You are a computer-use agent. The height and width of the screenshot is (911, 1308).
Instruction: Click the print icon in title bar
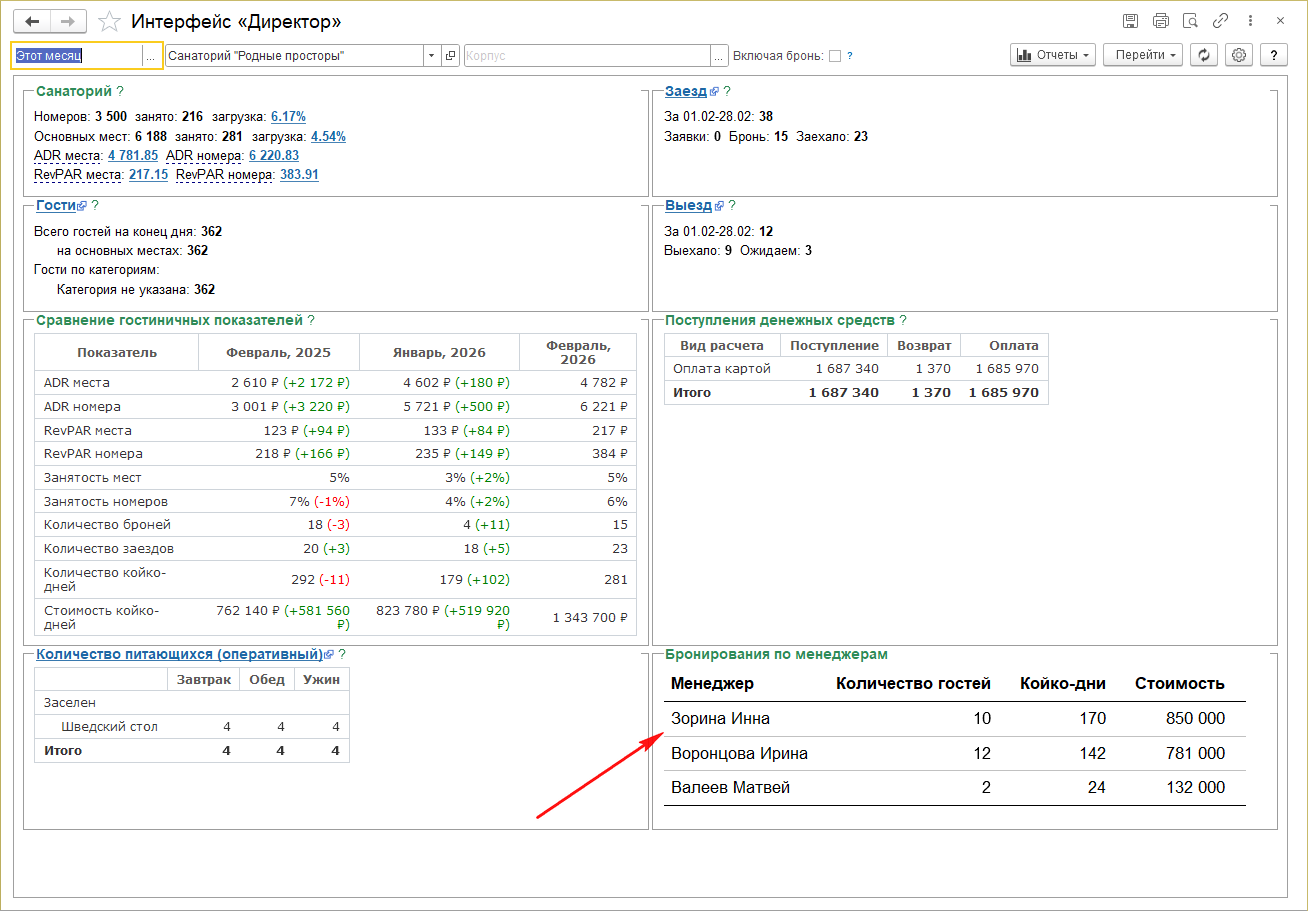point(1160,21)
